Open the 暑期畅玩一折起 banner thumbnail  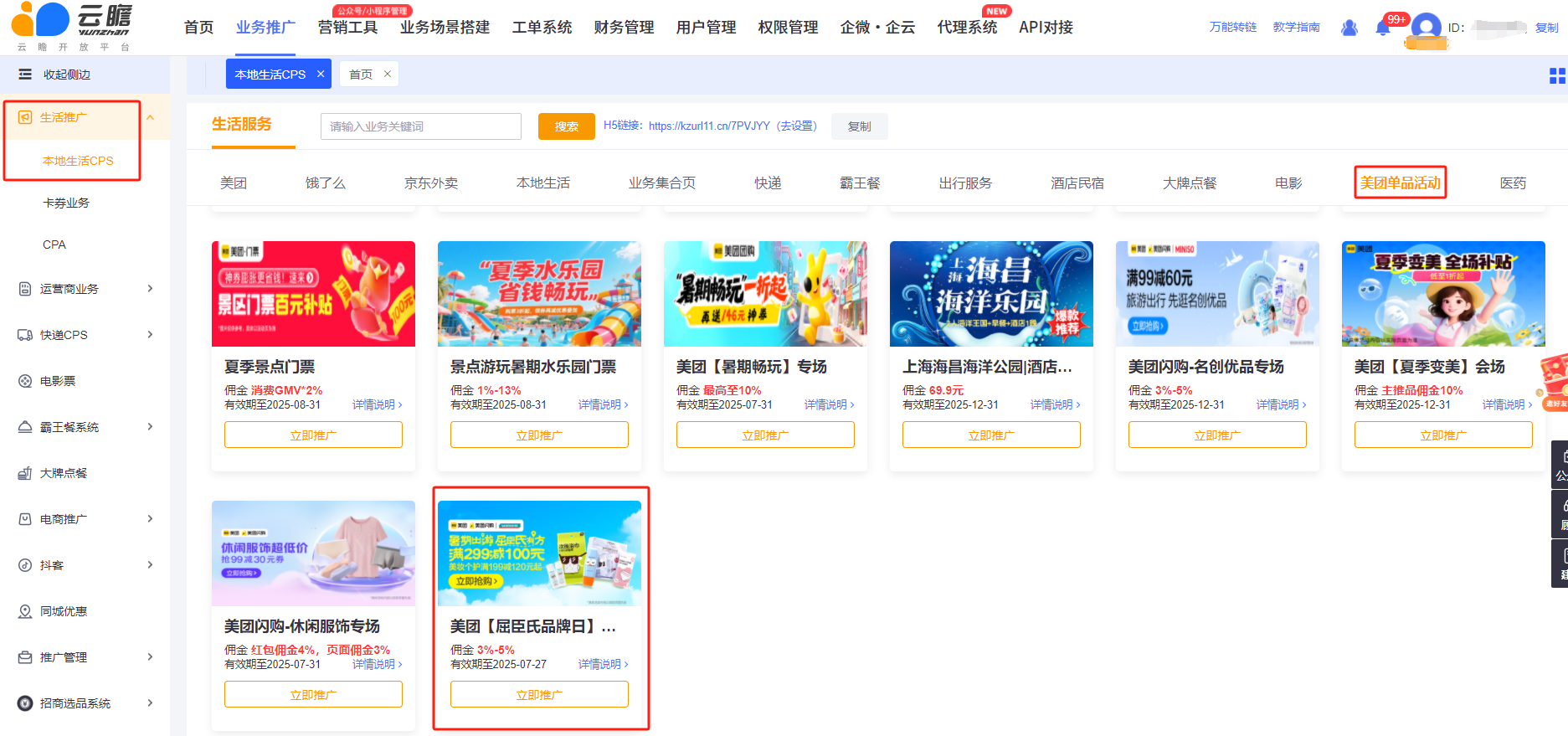click(x=765, y=294)
